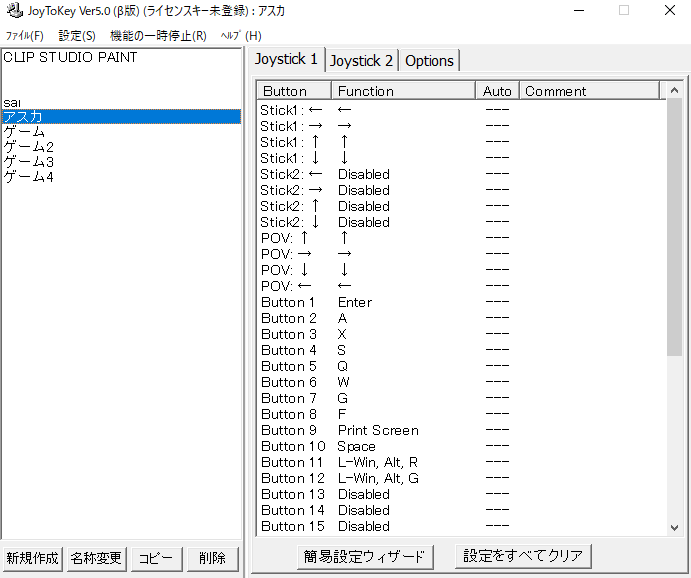Select the CLIP STUDIO PAINT profile
This screenshot has width=691, height=578.
(x=122, y=57)
